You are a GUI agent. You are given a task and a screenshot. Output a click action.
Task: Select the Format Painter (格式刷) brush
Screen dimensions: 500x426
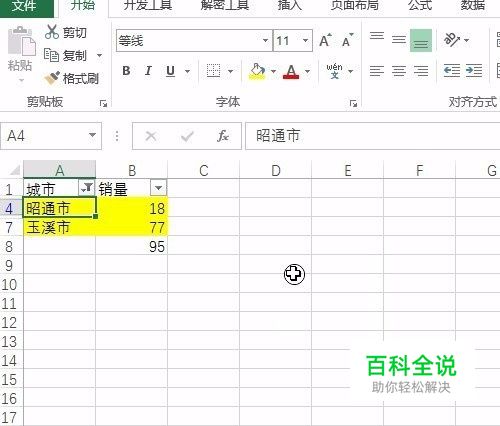click(52, 78)
